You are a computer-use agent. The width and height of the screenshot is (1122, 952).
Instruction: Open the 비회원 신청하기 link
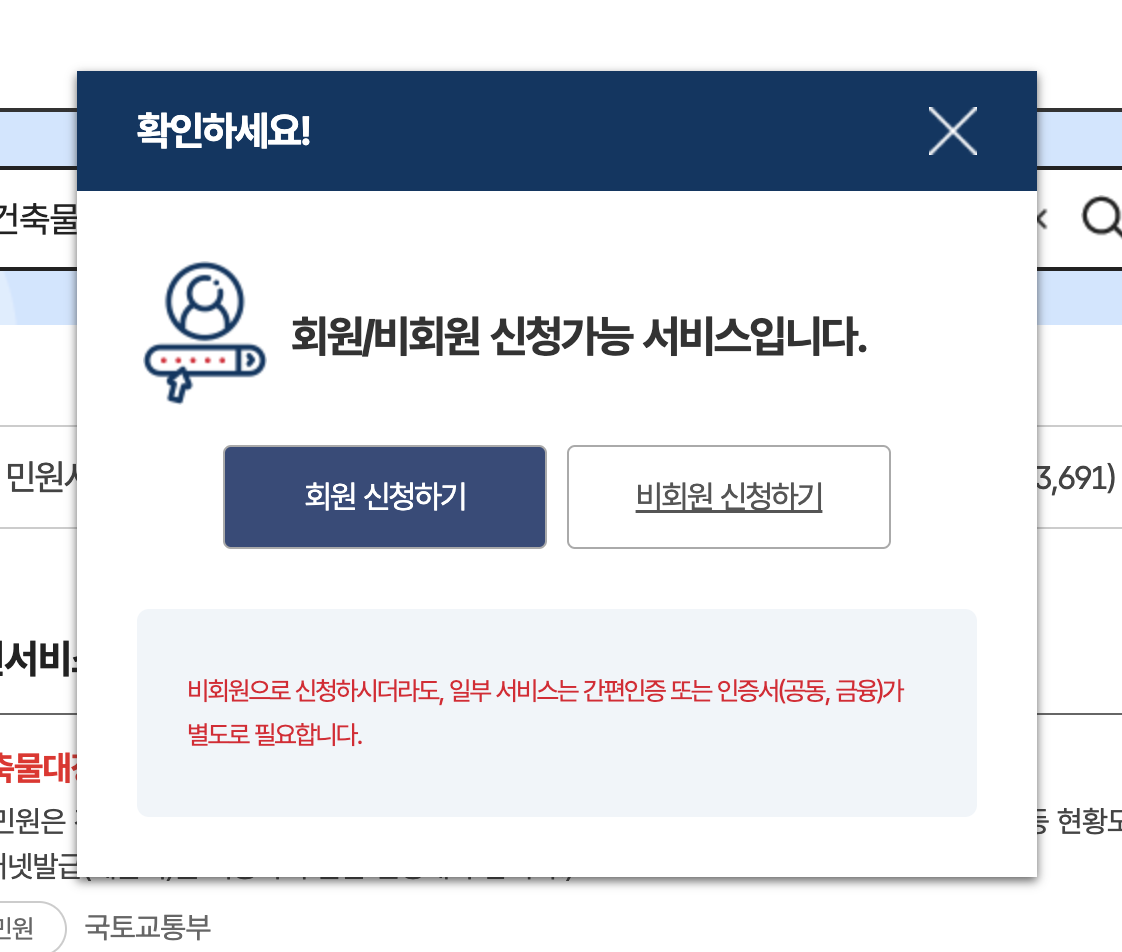[x=728, y=497]
